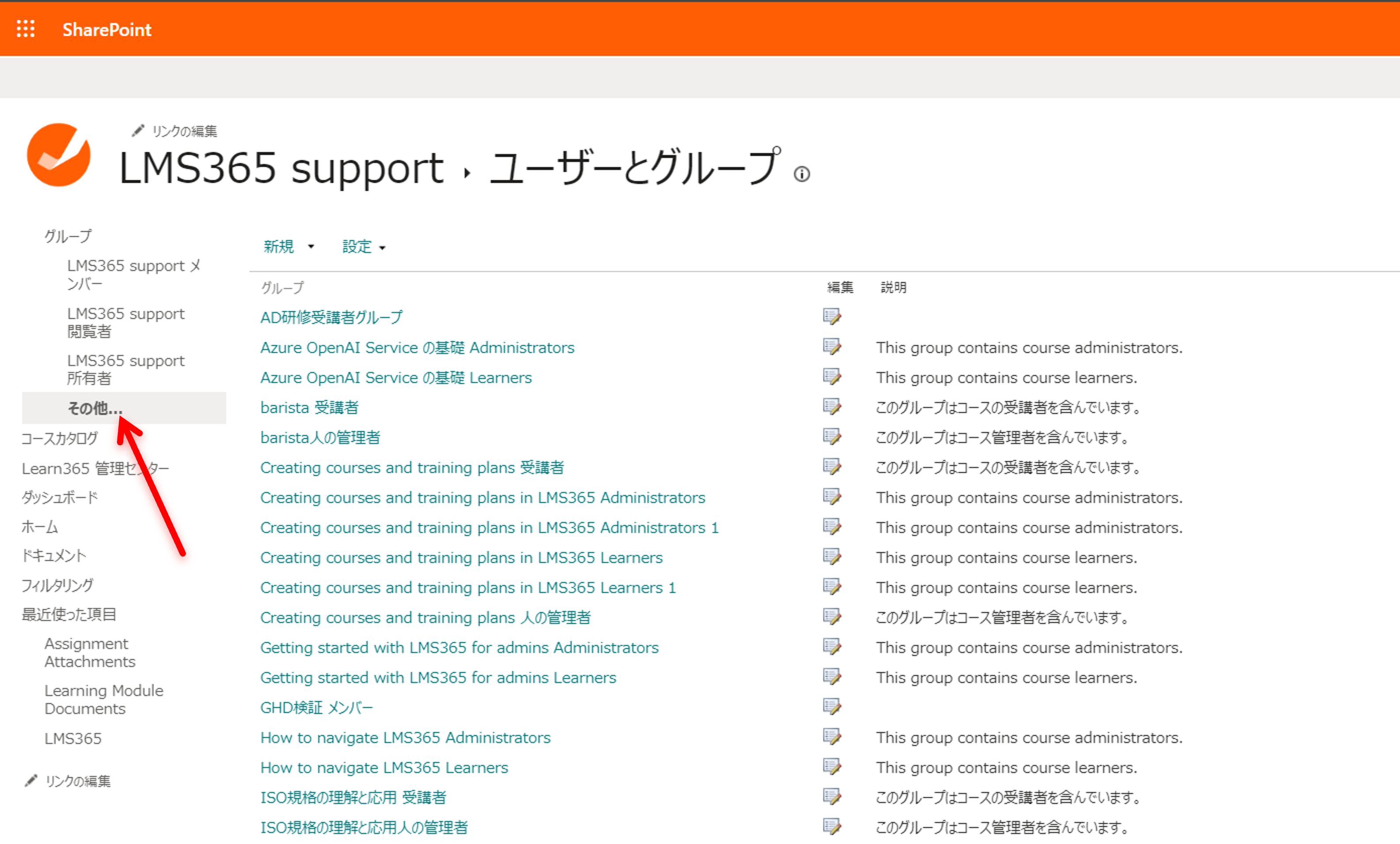Click the LMS365 site logo
This screenshot has width=1400, height=844.
point(59,154)
